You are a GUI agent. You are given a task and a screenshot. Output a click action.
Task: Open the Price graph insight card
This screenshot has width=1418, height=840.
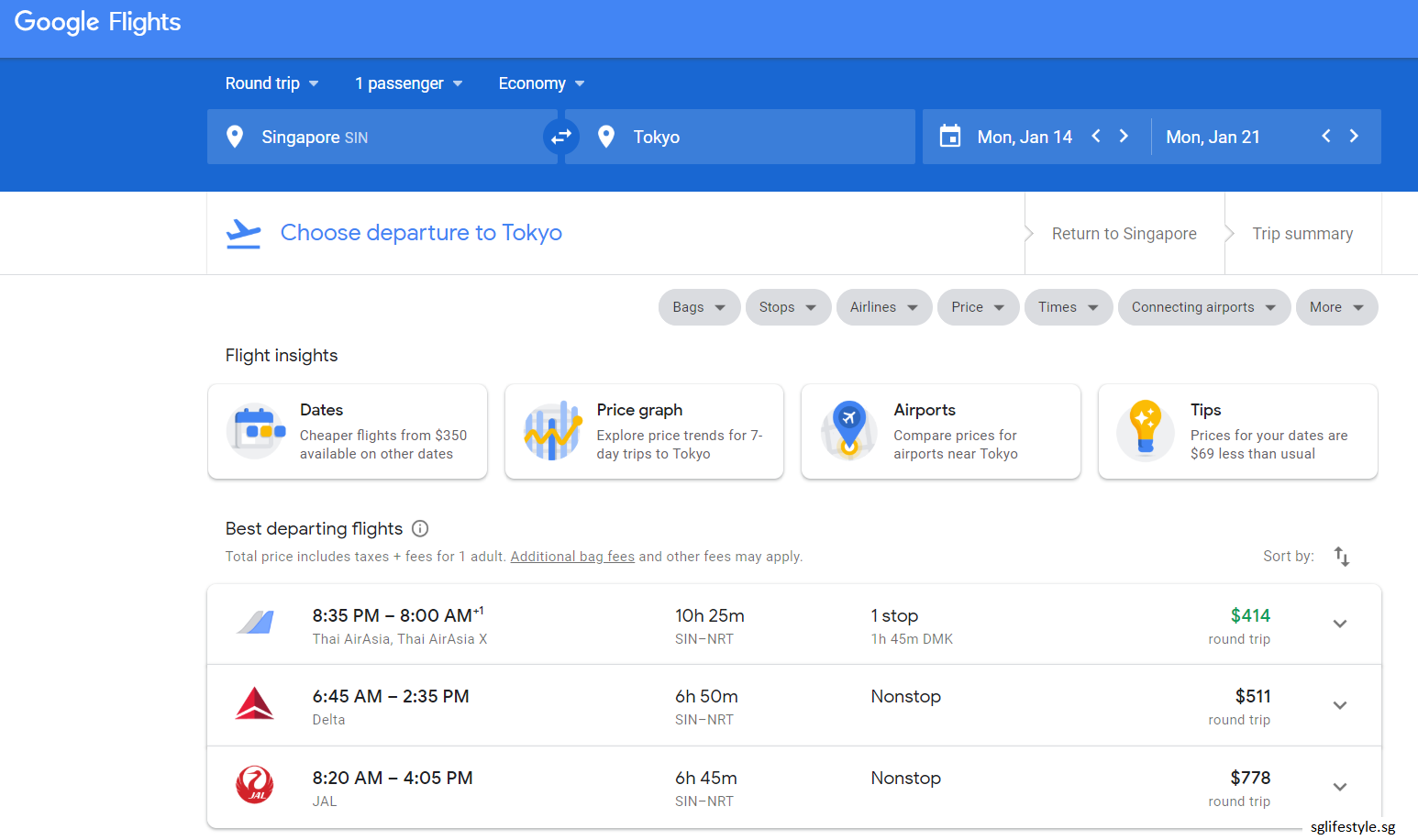click(x=644, y=431)
